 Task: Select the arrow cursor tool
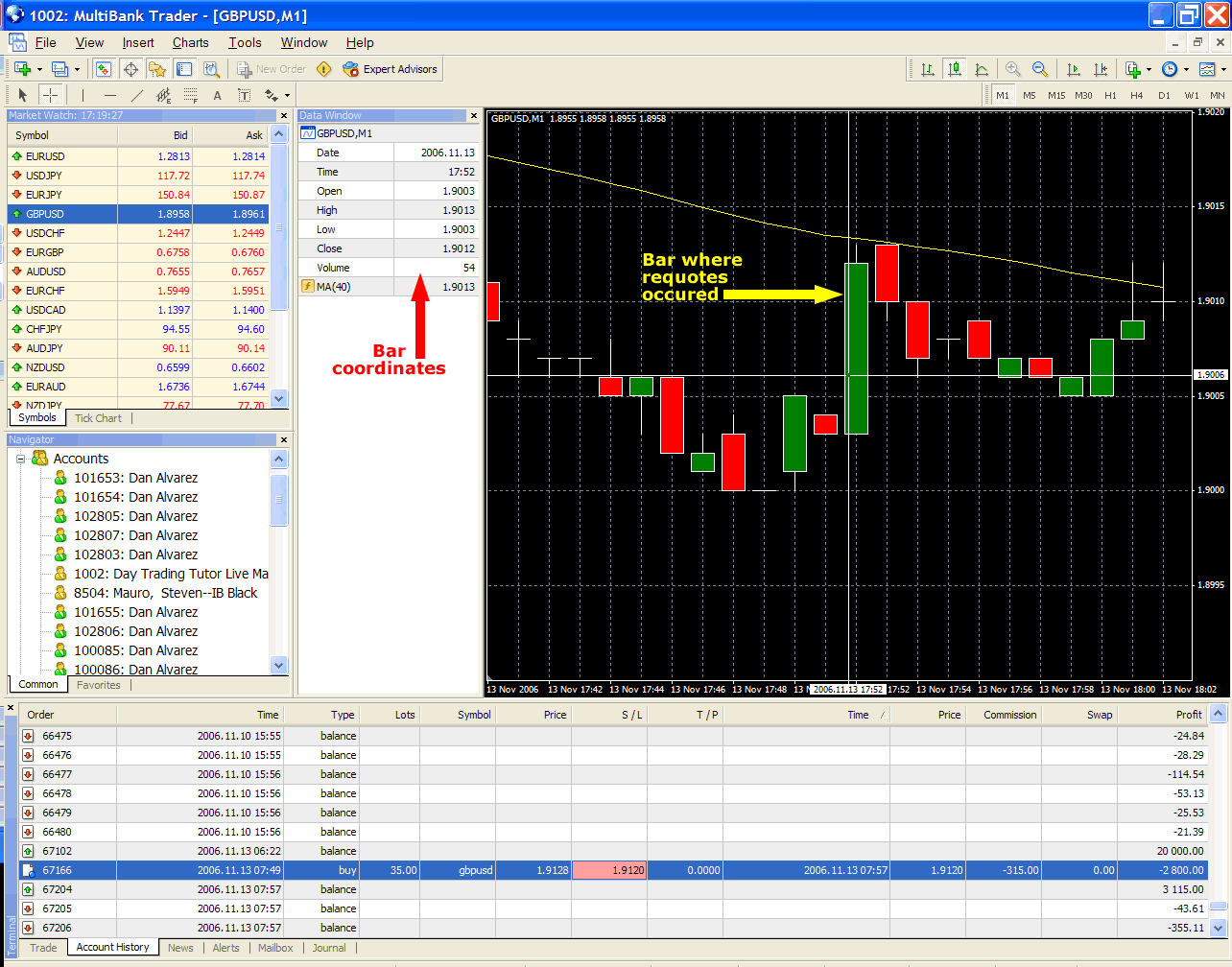click(x=23, y=95)
